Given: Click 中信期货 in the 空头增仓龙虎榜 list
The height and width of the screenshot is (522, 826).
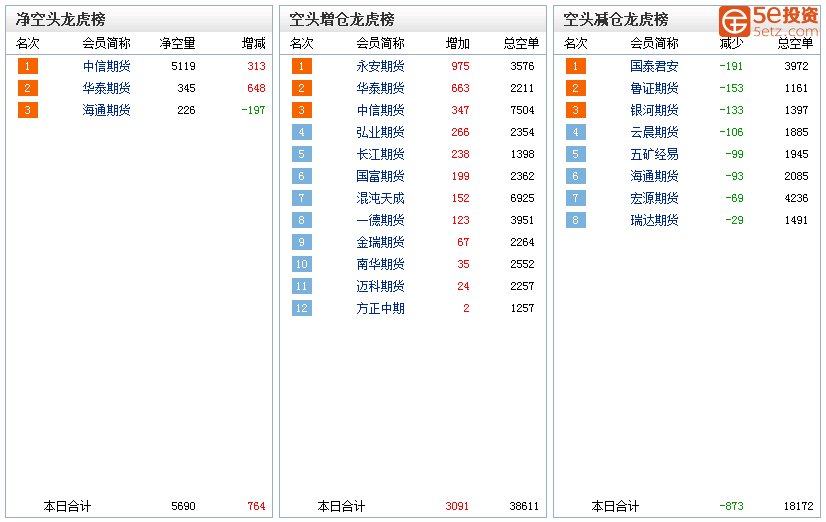Looking at the screenshot, I should point(380,110).
